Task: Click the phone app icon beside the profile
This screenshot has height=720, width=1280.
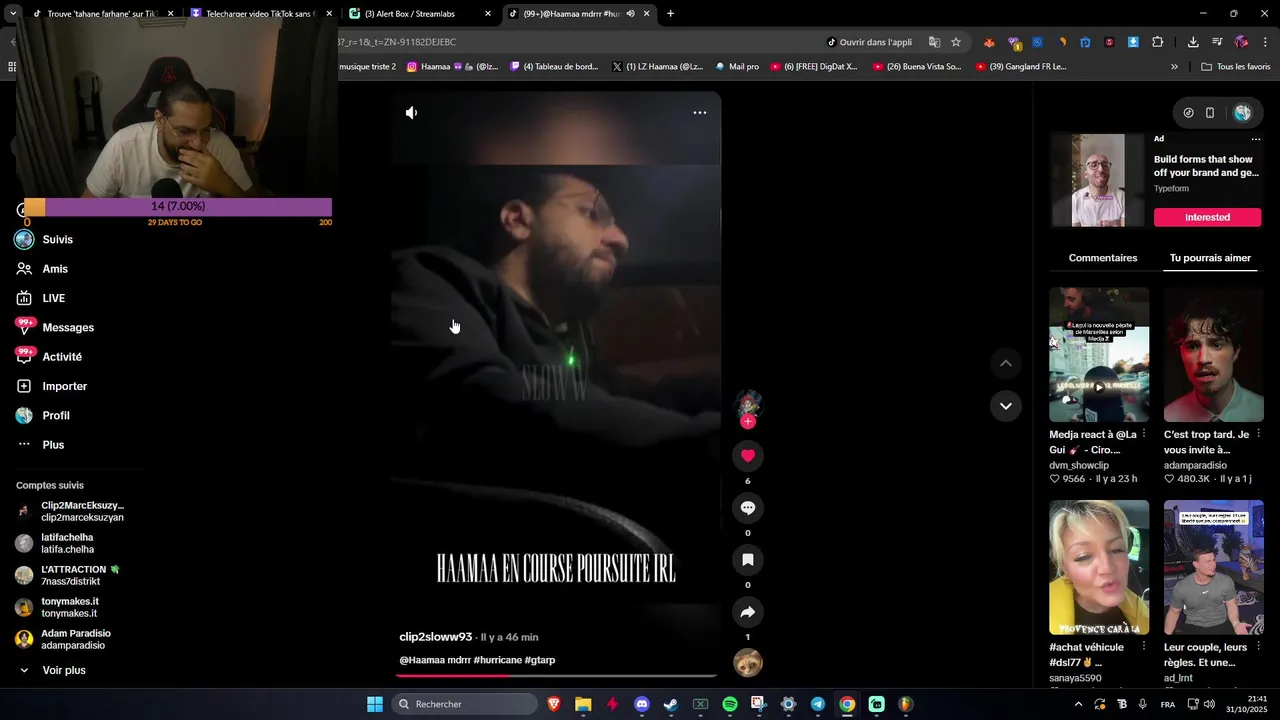Action: (x=1210, y=113)
